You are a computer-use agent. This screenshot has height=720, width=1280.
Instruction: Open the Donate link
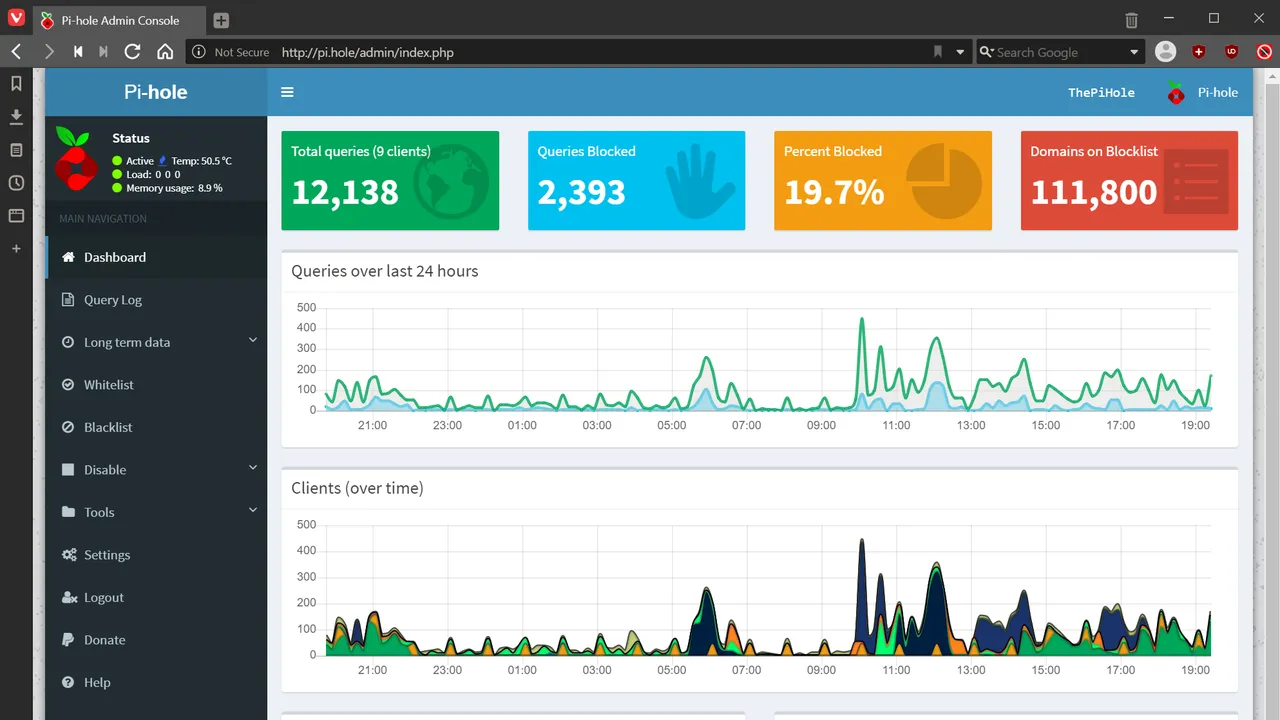click(156, 640)
